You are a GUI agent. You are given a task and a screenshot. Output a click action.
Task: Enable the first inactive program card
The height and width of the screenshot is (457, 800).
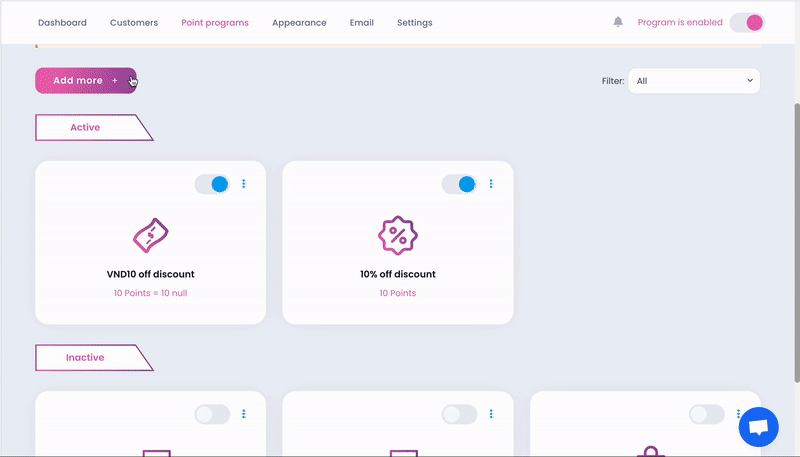coord(212,414)
